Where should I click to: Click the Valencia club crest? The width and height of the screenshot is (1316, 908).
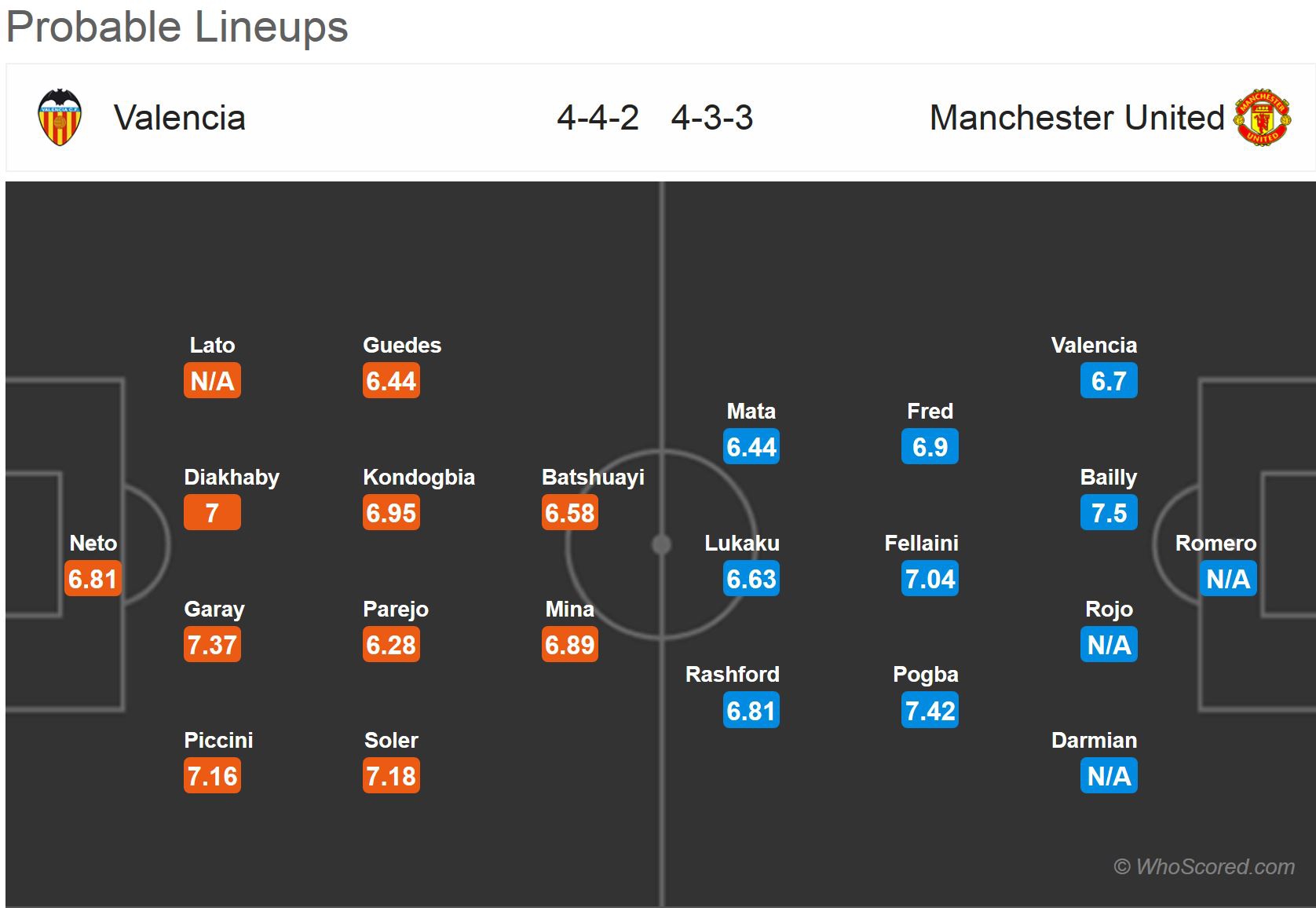[60, 118]
